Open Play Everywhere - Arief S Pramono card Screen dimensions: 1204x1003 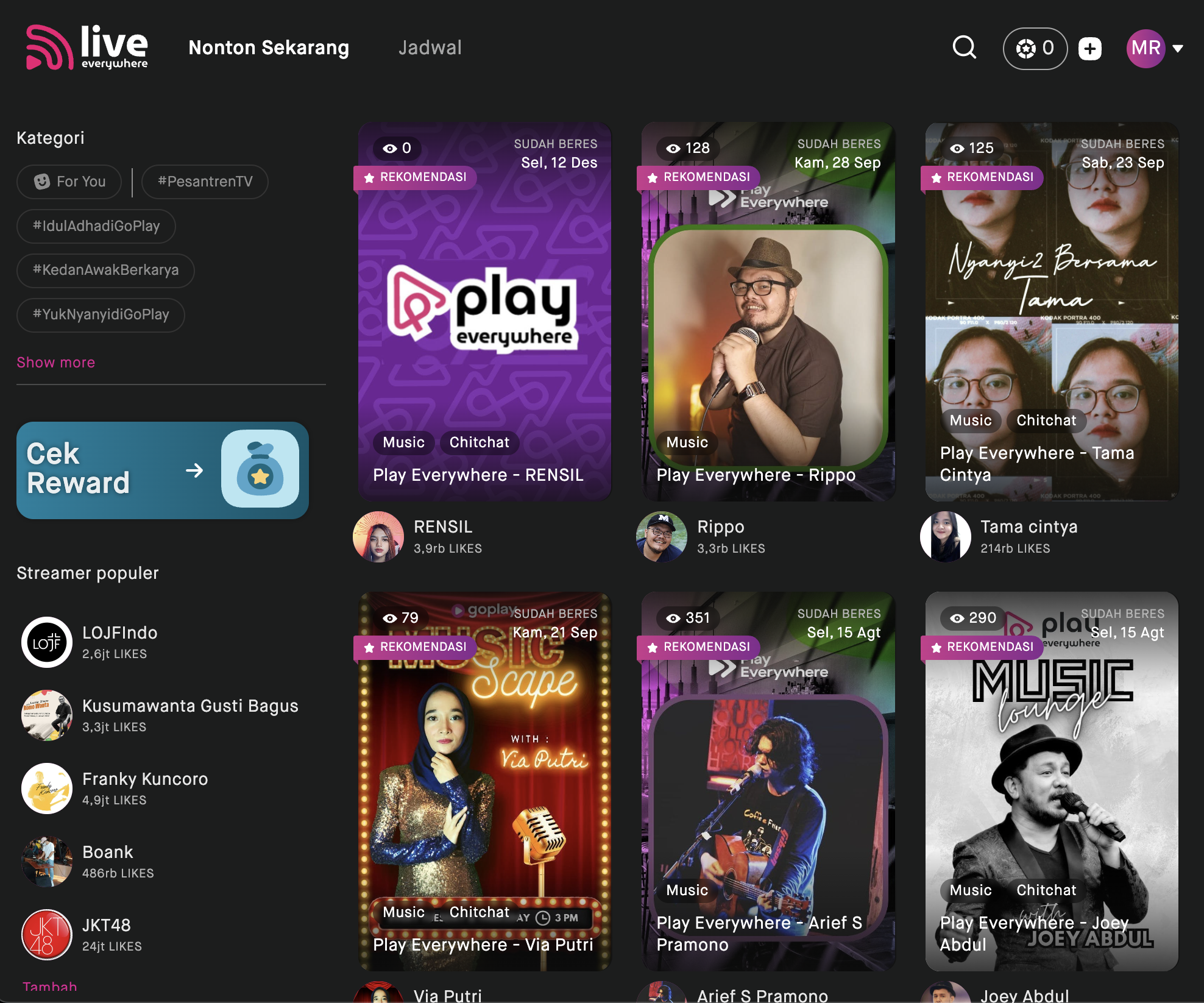point(768,781)
